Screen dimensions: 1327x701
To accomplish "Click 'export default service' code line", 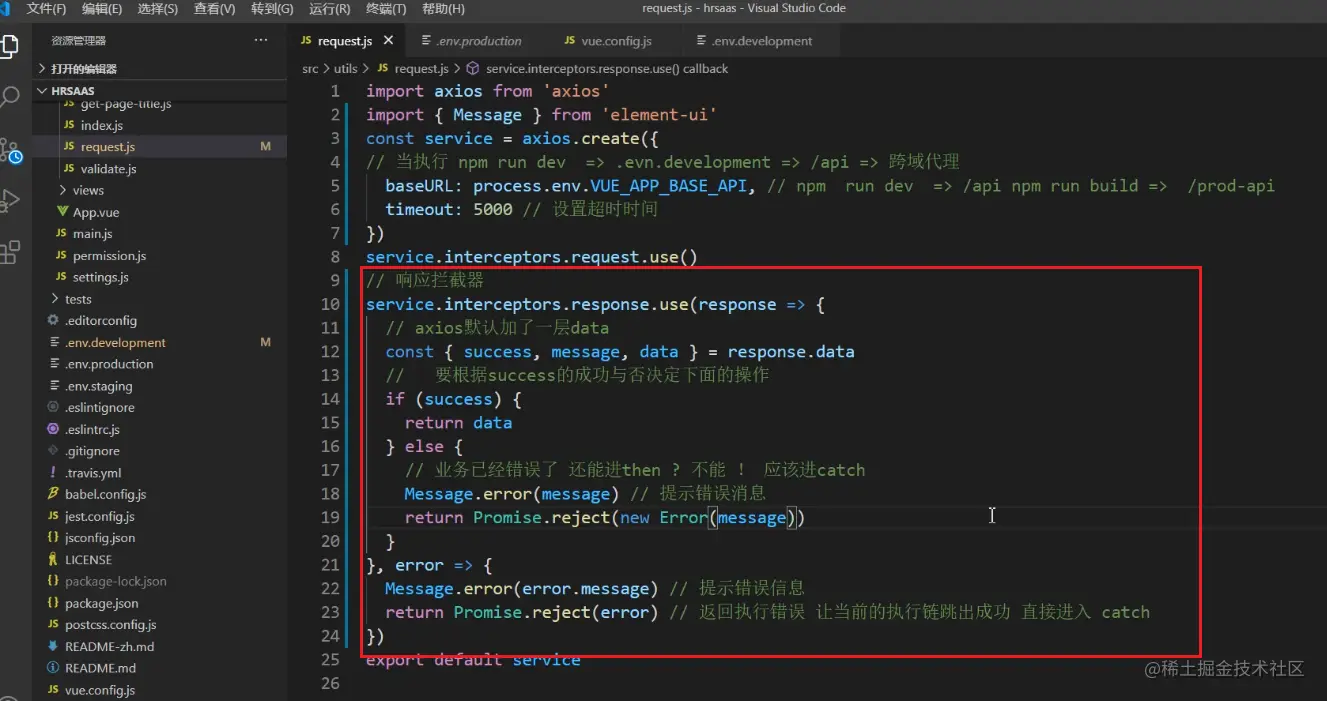I will 473,660.
